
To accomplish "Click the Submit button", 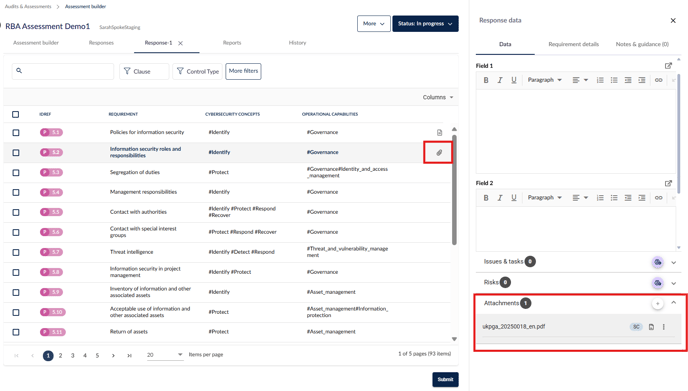I will tap(445, 380).
